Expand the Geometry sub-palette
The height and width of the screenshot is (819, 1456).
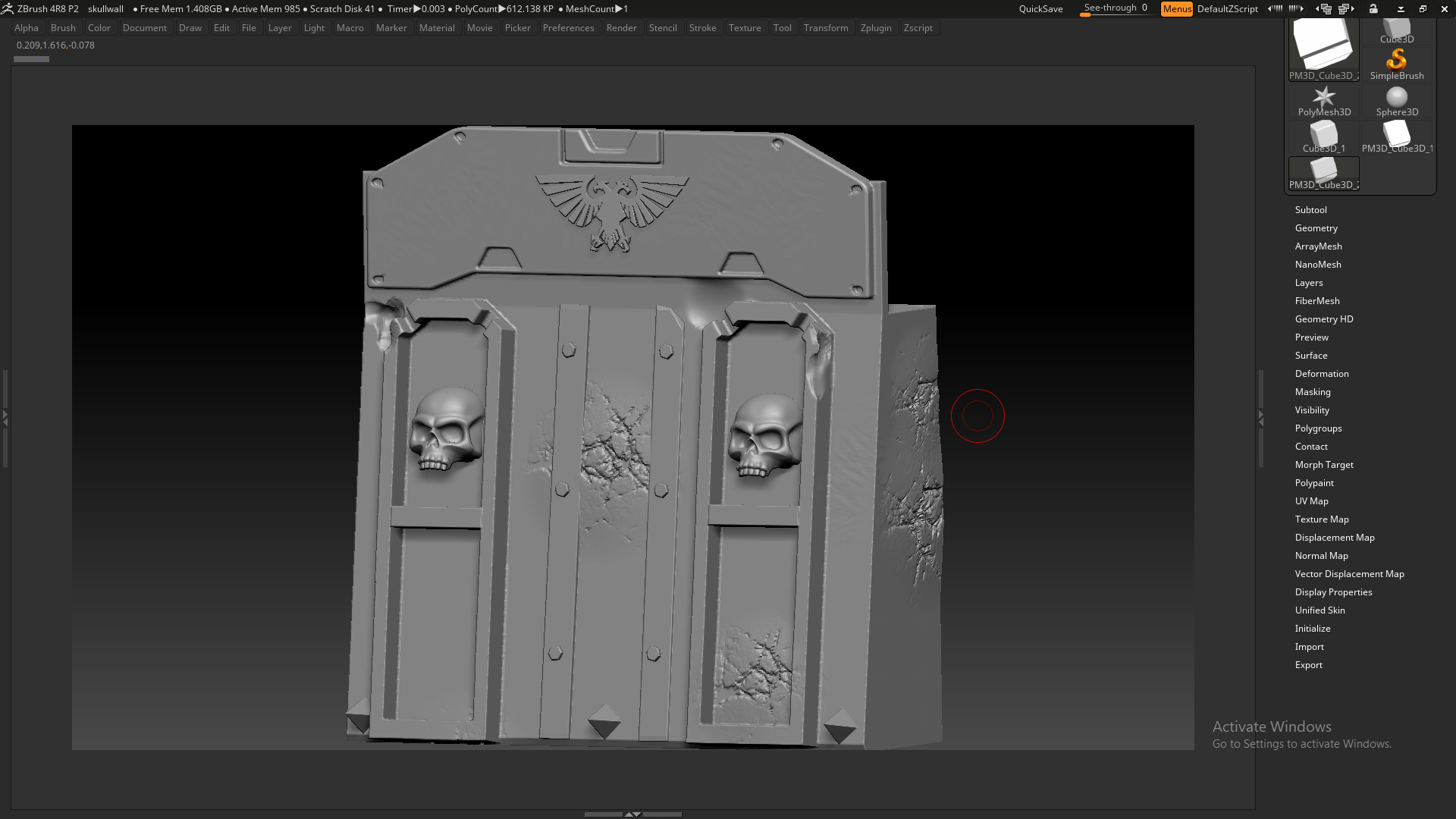1316,228
